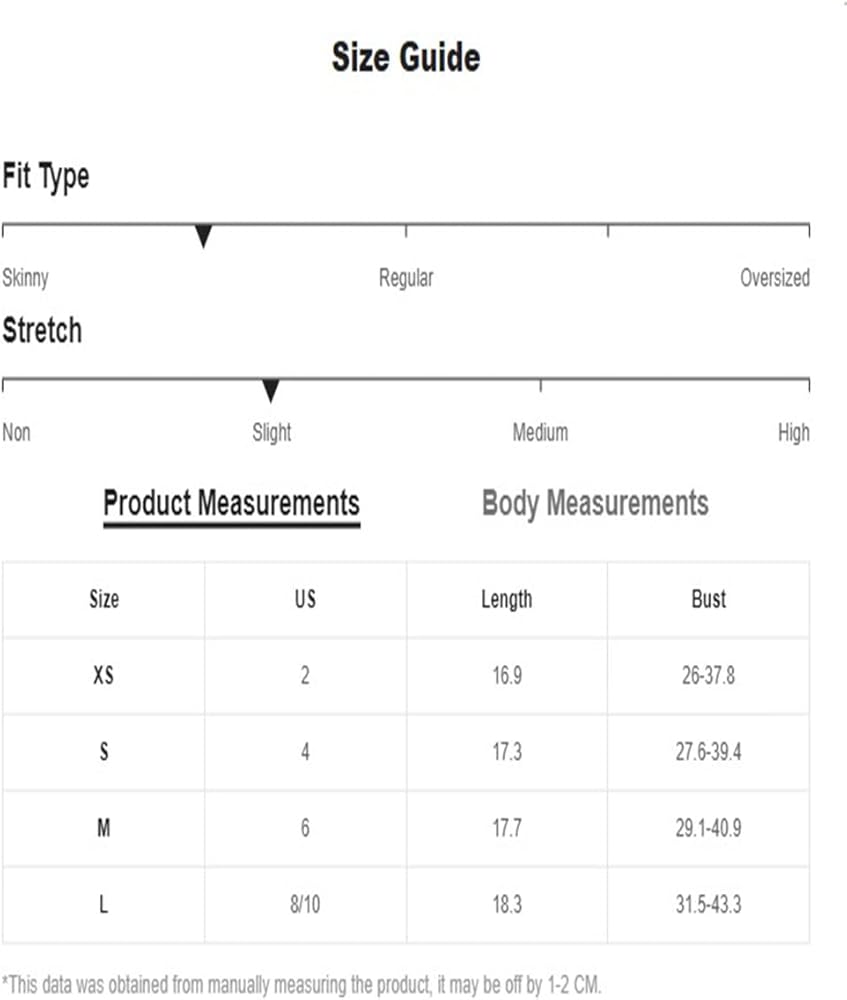Image resolution: width=847 pixels, height=1000 pixels.
Task: Click the Size column header
Action: (x=104, y=599)
